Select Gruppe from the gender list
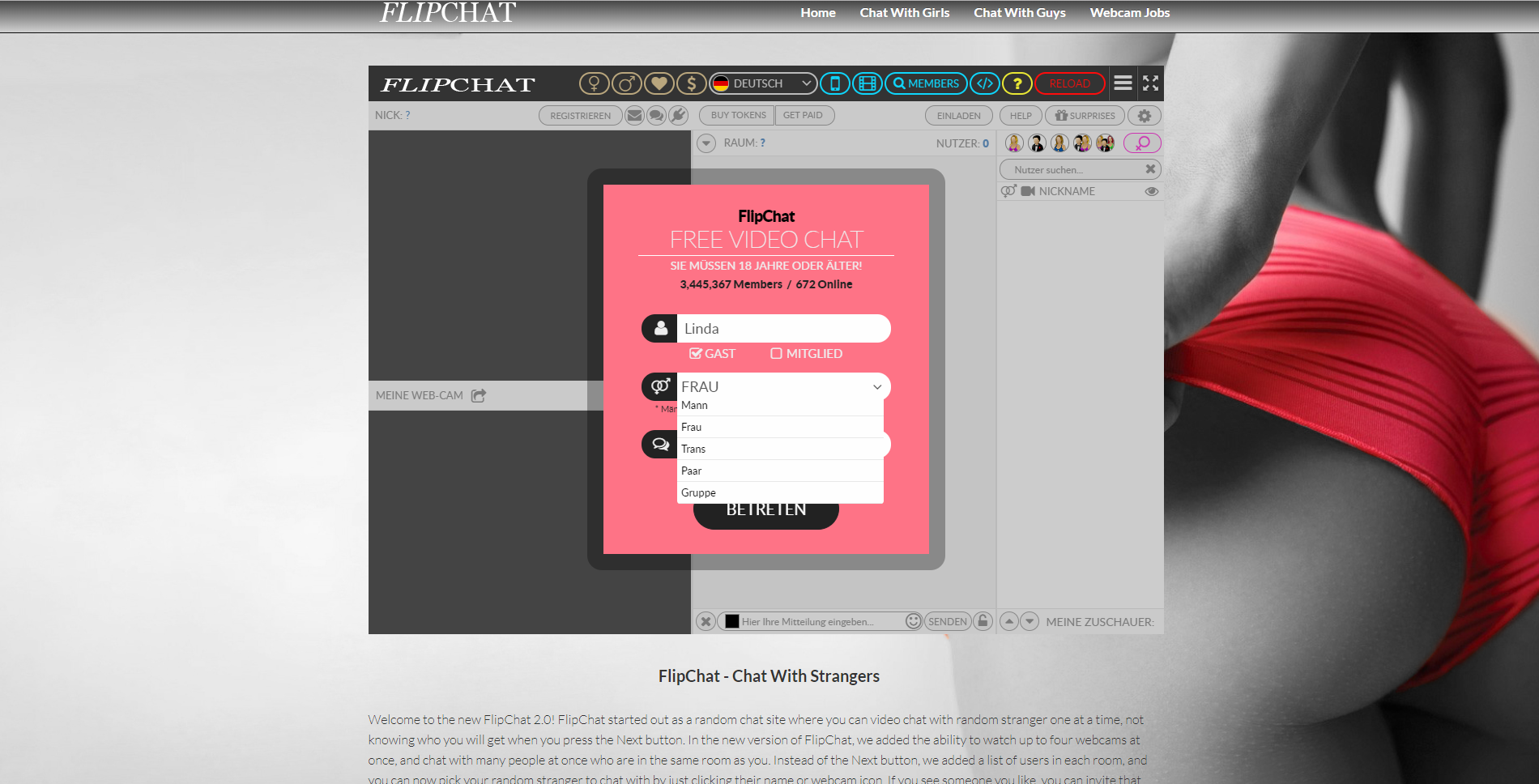 click(780, 492)
